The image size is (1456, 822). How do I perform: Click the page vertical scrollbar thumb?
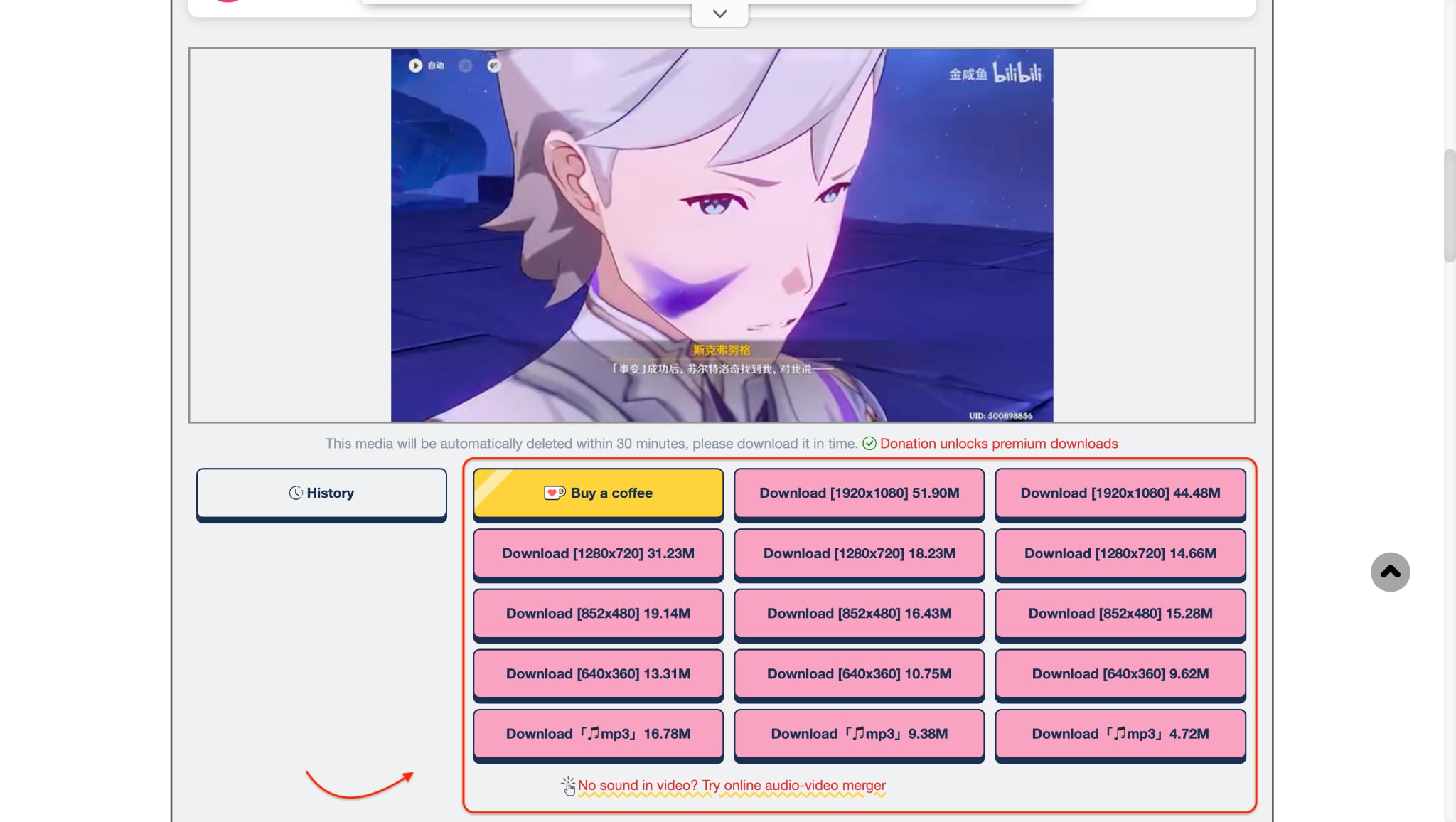[x=1449, y=205]
